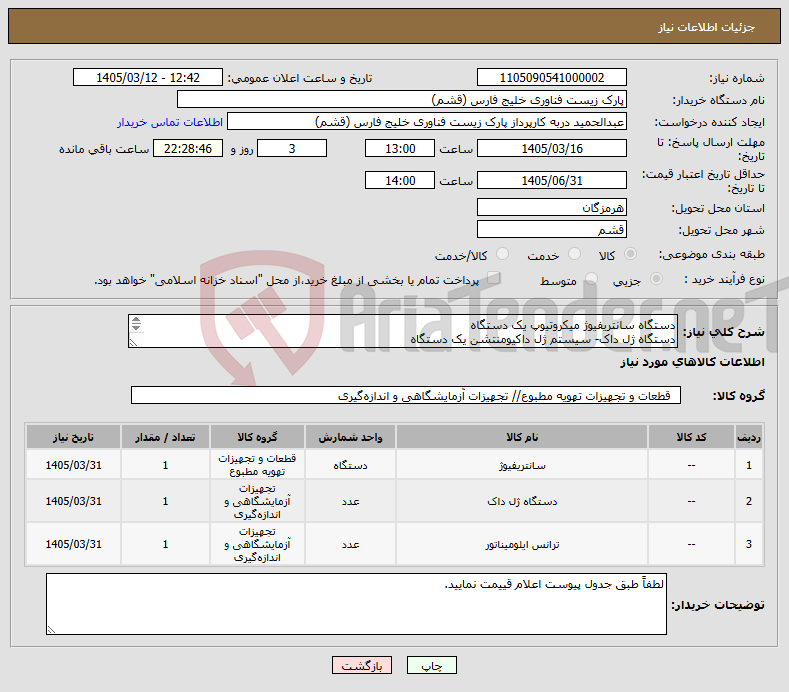Click the قطعات و تجهیزات تهویه مطبوع group cell
Screen dimensions: 789x692
point(257,465)
